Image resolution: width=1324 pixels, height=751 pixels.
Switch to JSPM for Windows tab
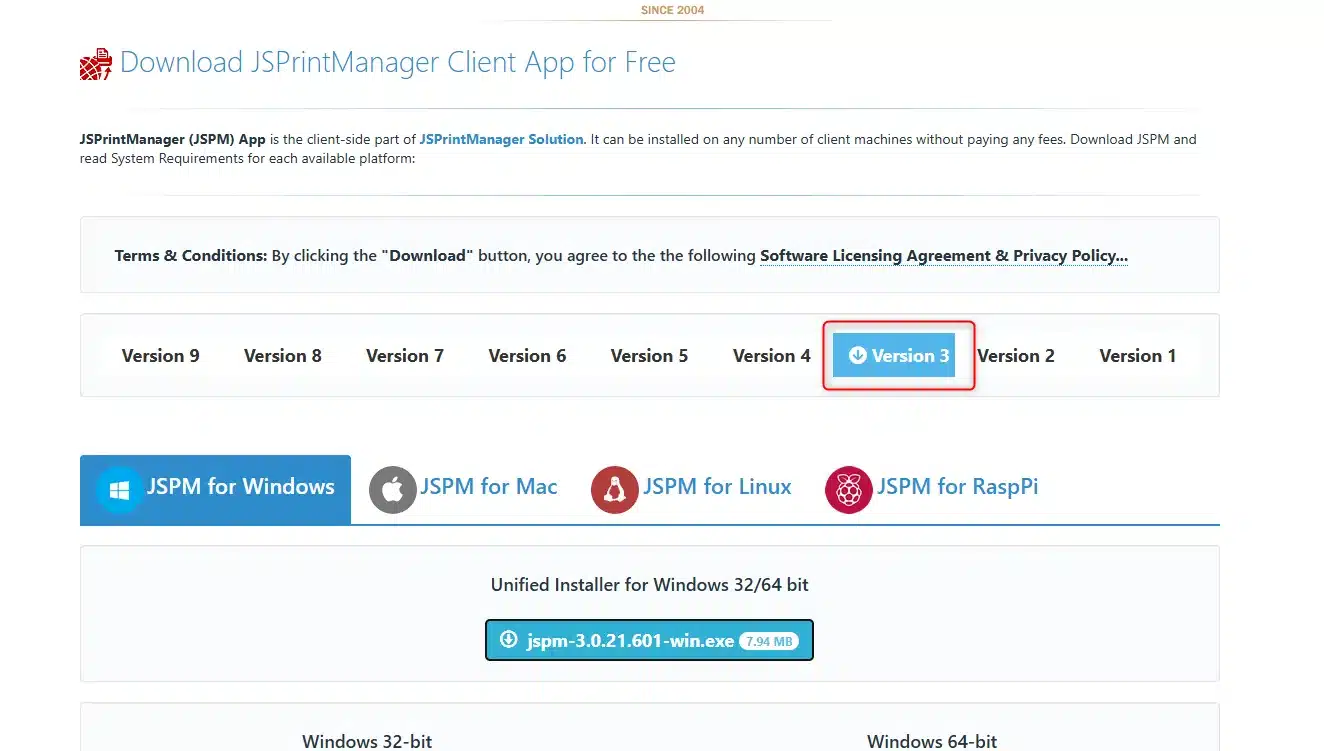(215, 489)
